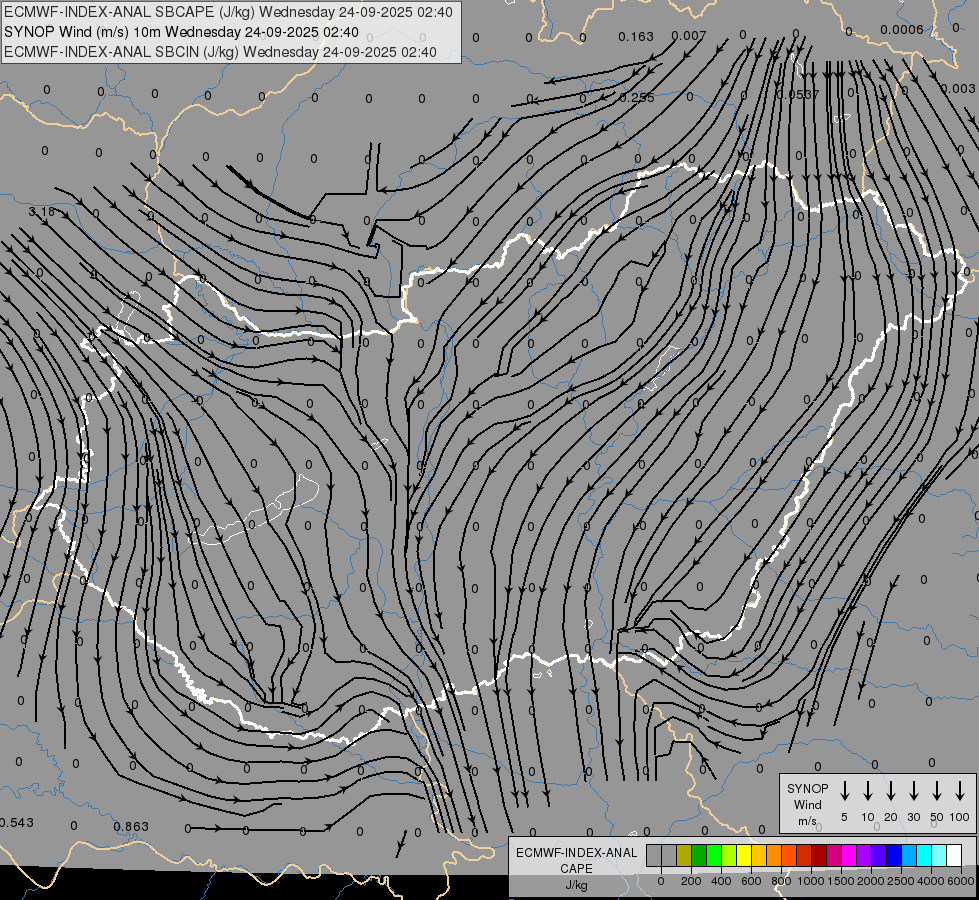The width and height of the screenshot is (979, 900).
Task: Click the 0.0537 value on the map
Action: (x=798, y=94)
